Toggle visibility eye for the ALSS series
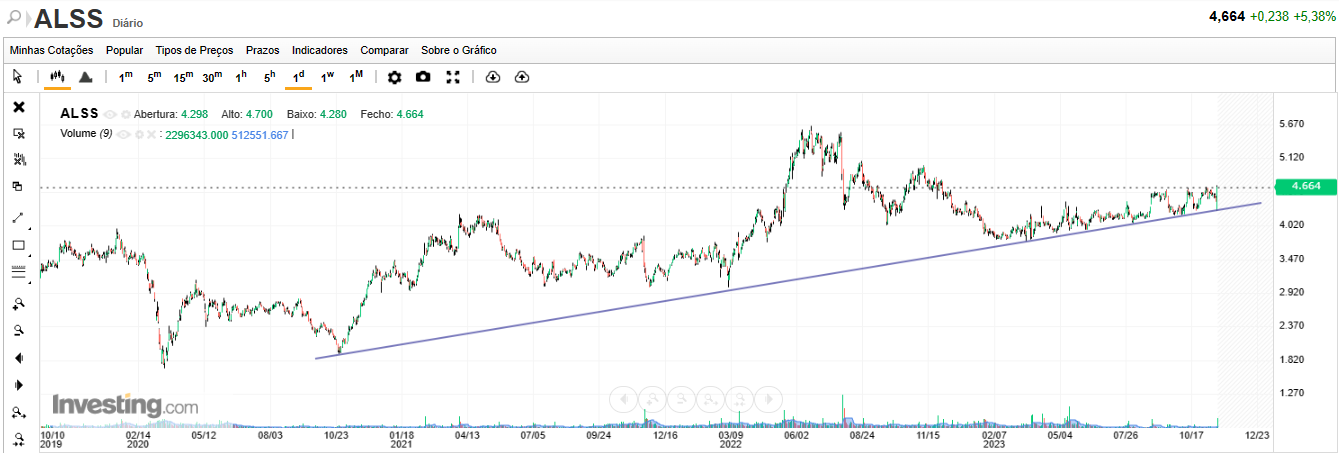 click(x=110, y=114)
